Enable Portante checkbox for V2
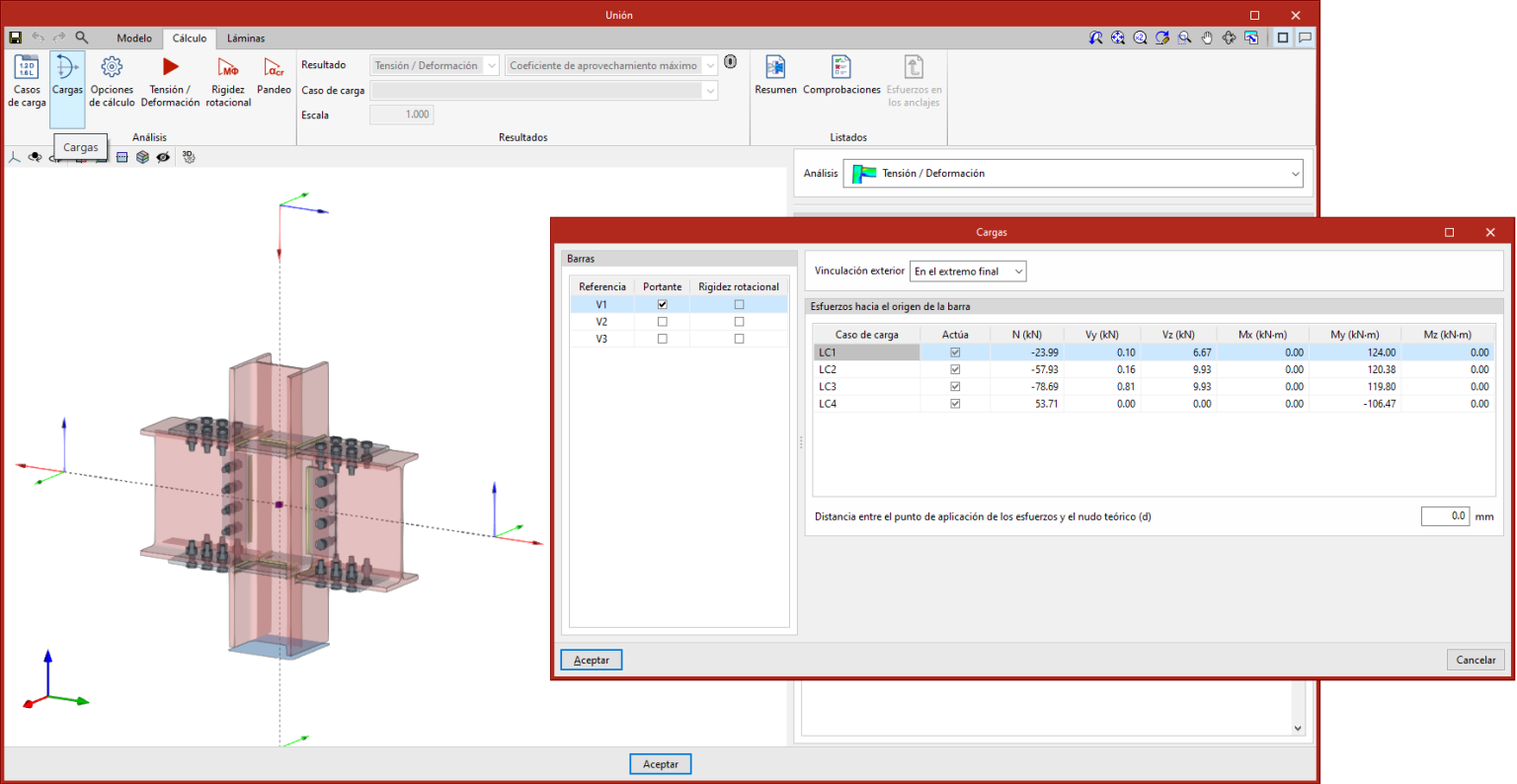Image resolution: width=1517 pixels, height=784 pixels. [662, 322]
